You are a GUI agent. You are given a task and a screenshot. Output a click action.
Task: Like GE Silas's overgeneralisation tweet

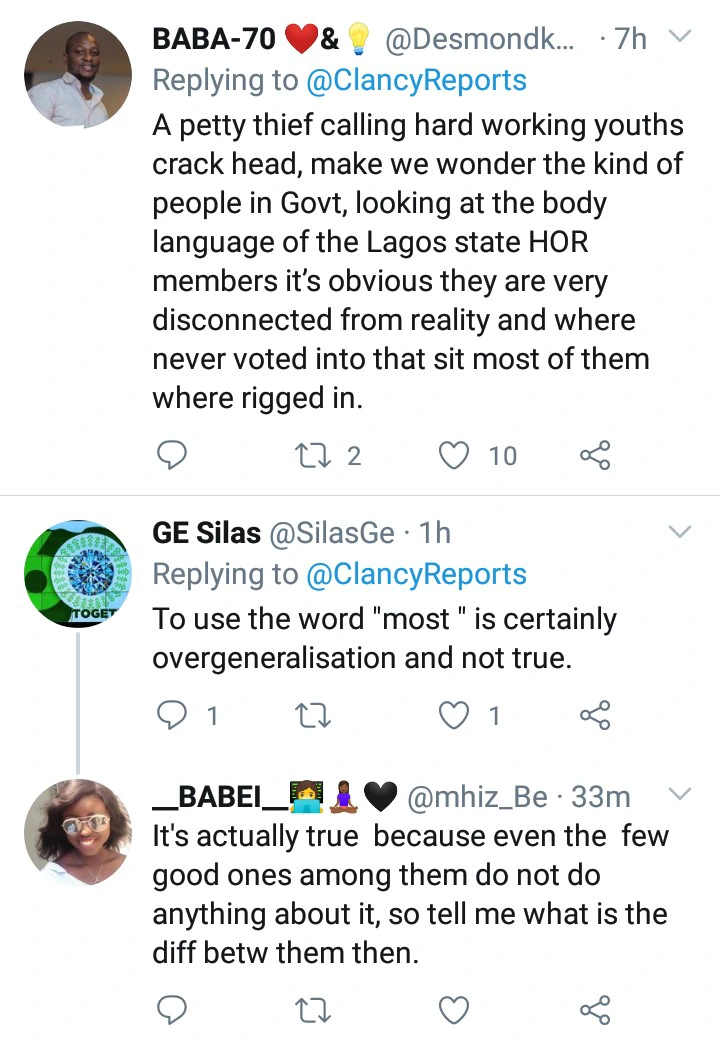[455, 715]
